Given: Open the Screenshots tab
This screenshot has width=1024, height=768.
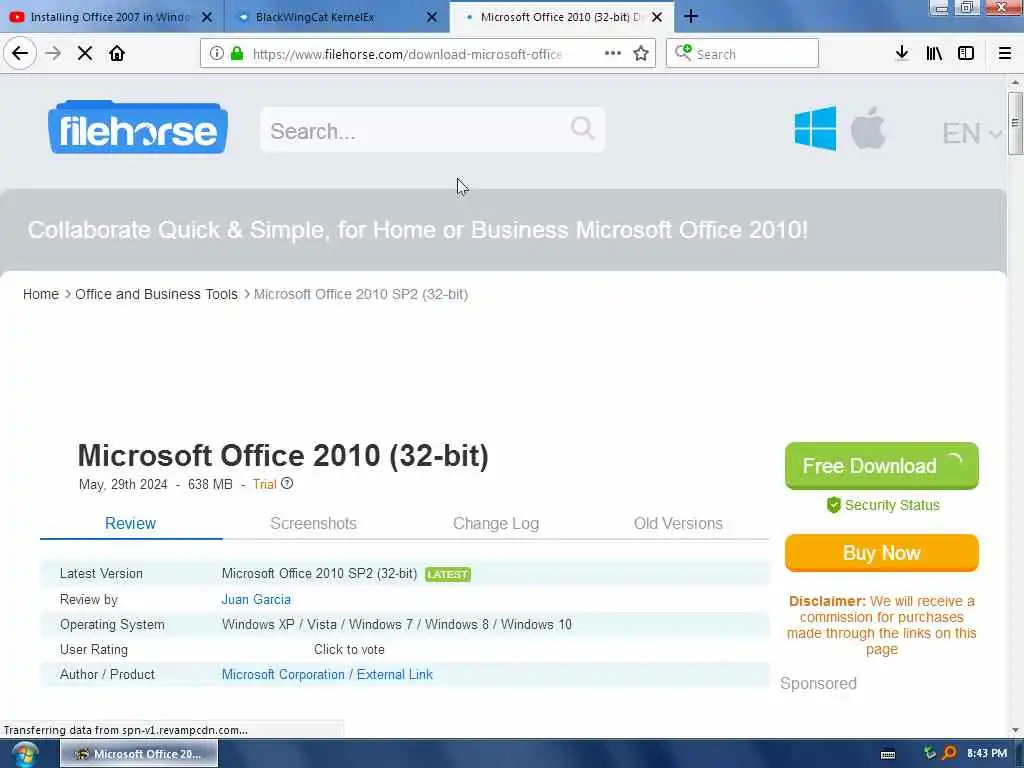Looking at the screenshot, I should pos(313,523).
